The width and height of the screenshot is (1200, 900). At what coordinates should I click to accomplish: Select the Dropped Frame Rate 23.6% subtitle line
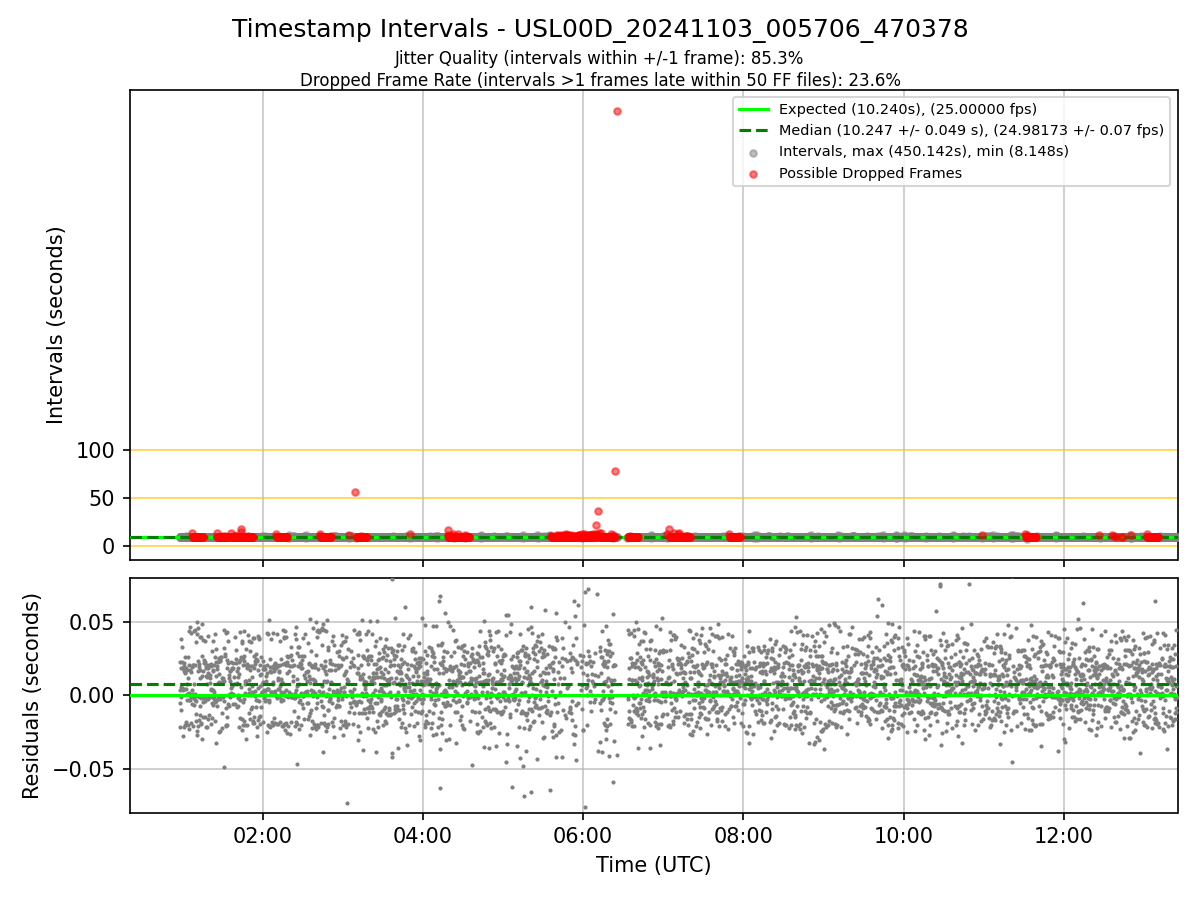[x=600, y=80]
